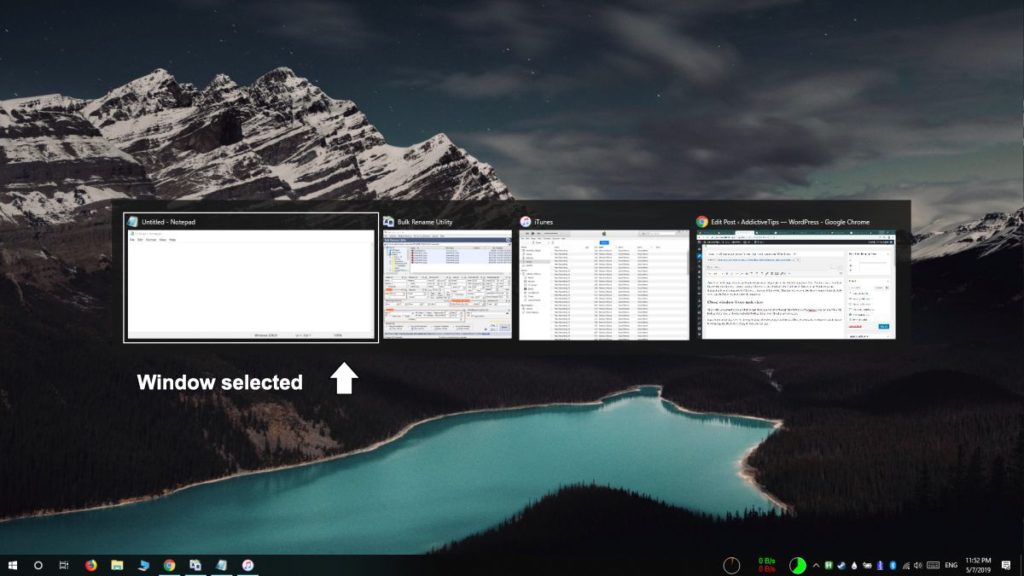This screenshot has width=1024, height=576.
Task: Expand hidden icons with the tray chevron
Action: [816, 564]
